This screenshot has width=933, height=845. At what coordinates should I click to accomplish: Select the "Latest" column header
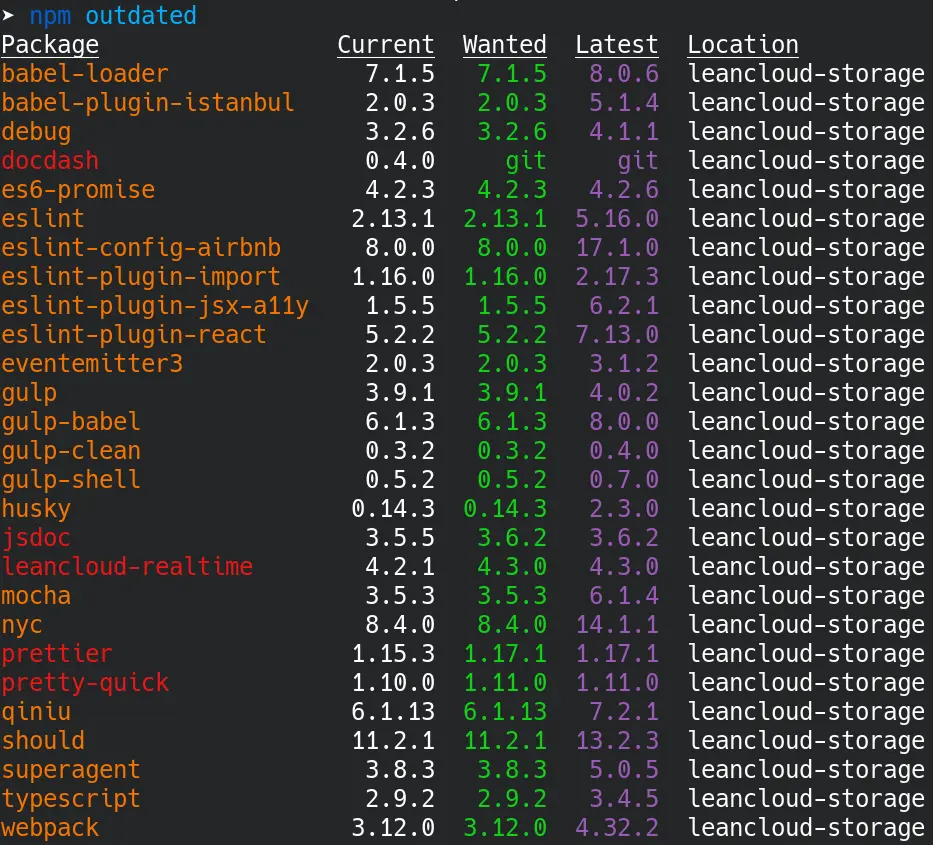tap(616, 44)
